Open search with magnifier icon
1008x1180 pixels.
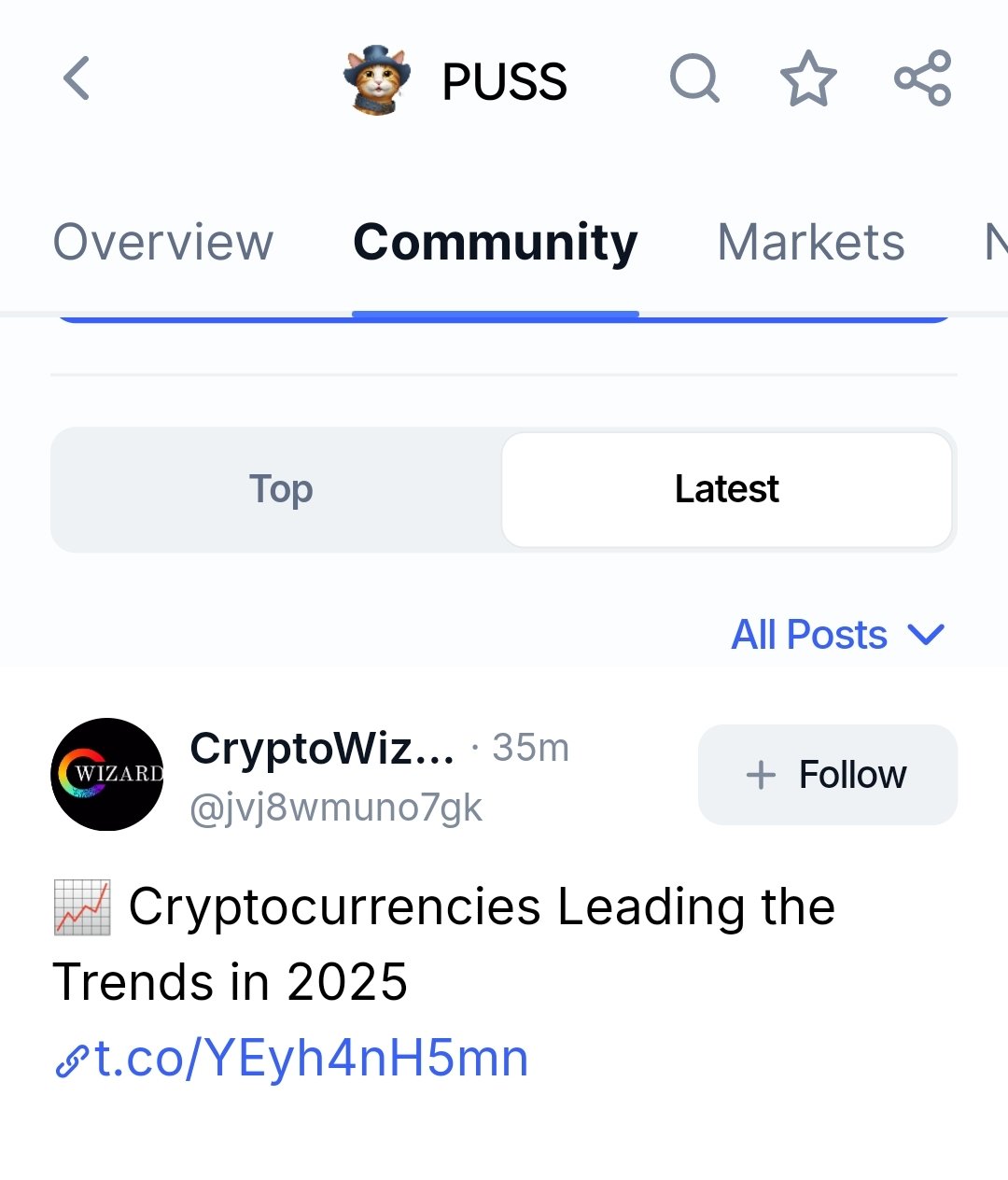(x=695, y=78)
